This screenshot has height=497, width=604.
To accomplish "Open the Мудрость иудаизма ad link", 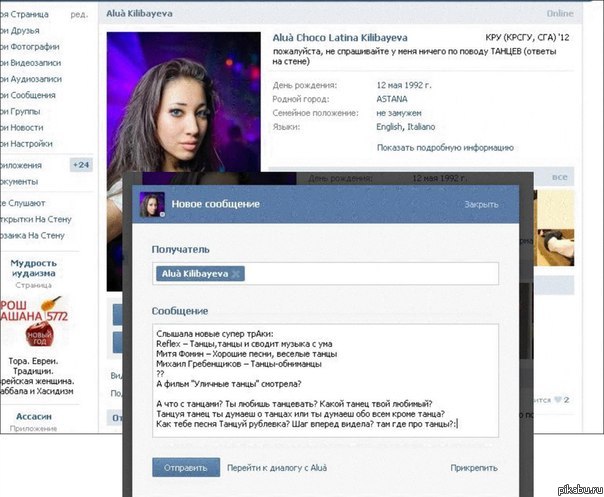I will click(x=34, y=268).
